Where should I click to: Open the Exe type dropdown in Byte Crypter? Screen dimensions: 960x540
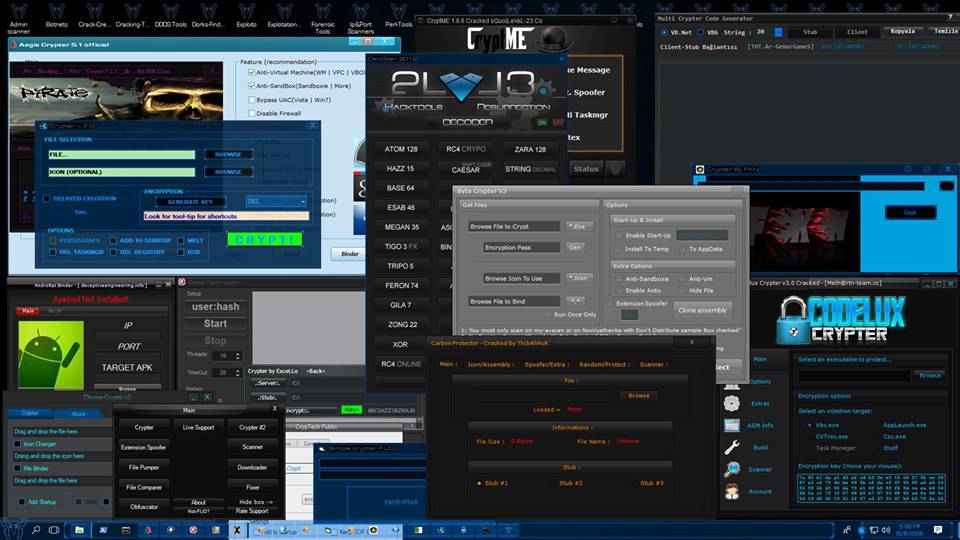579,227
